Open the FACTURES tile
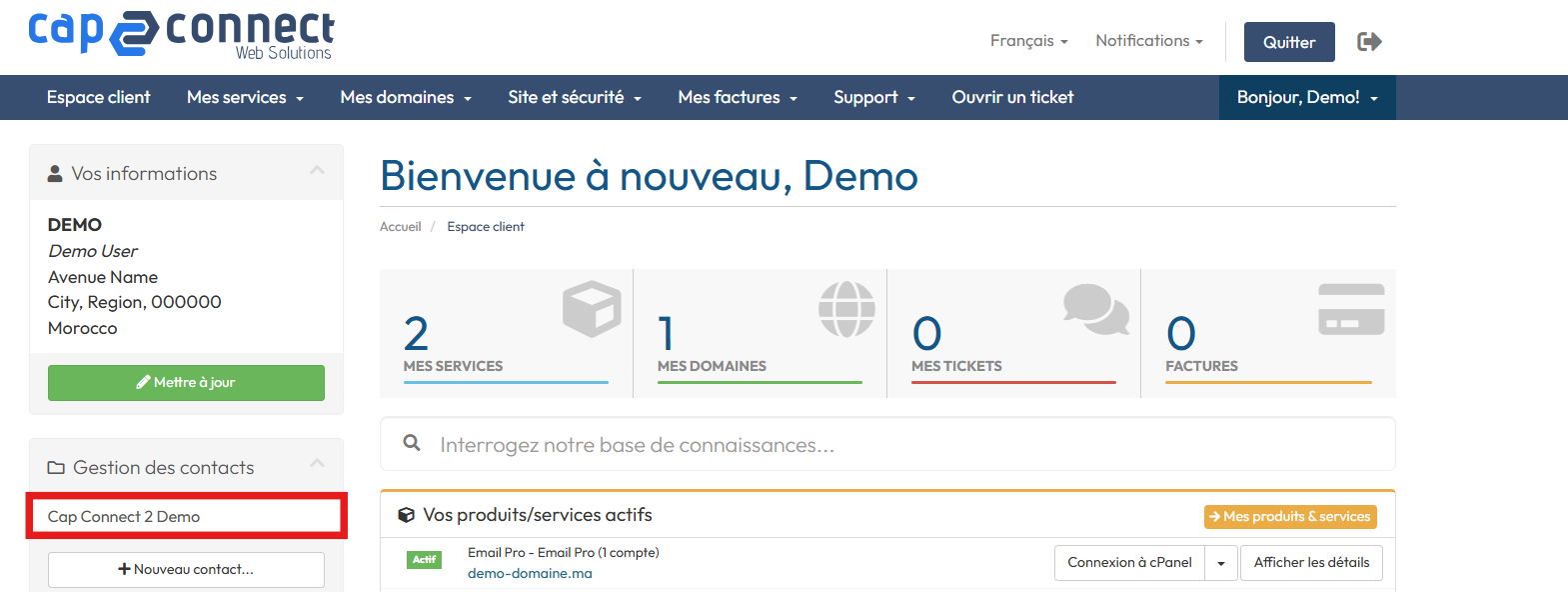 pyautogui.click(x=1268, y=333)
